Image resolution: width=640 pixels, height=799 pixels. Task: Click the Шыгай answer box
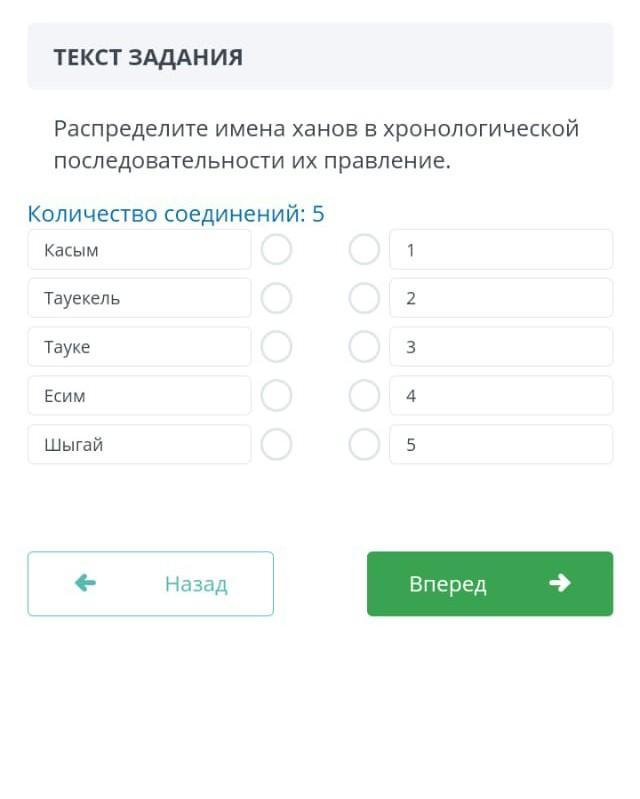pyautogui.click(x=139, y=444)
